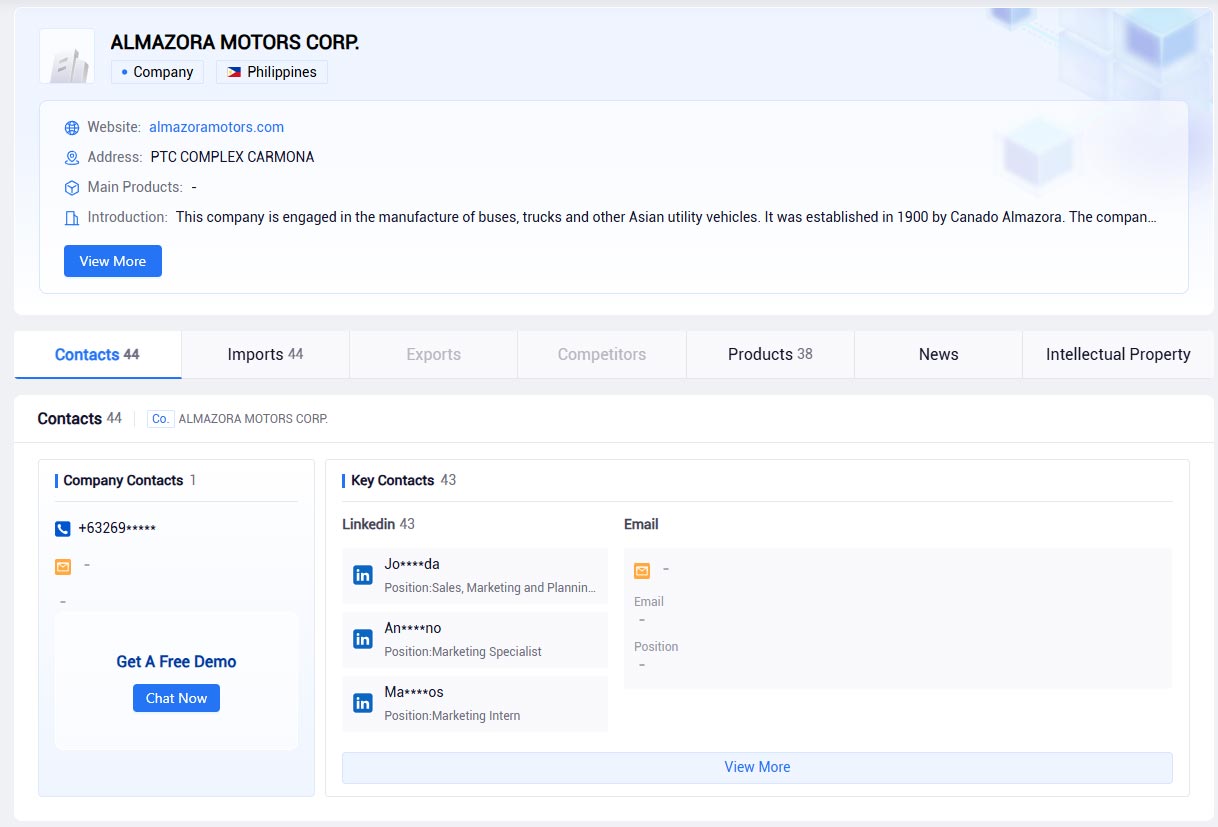Image resolution: width=1218 pixels, height=827 pixels.
Task: Click the globe icon beside Website
Action: click(x=72, y=128)
